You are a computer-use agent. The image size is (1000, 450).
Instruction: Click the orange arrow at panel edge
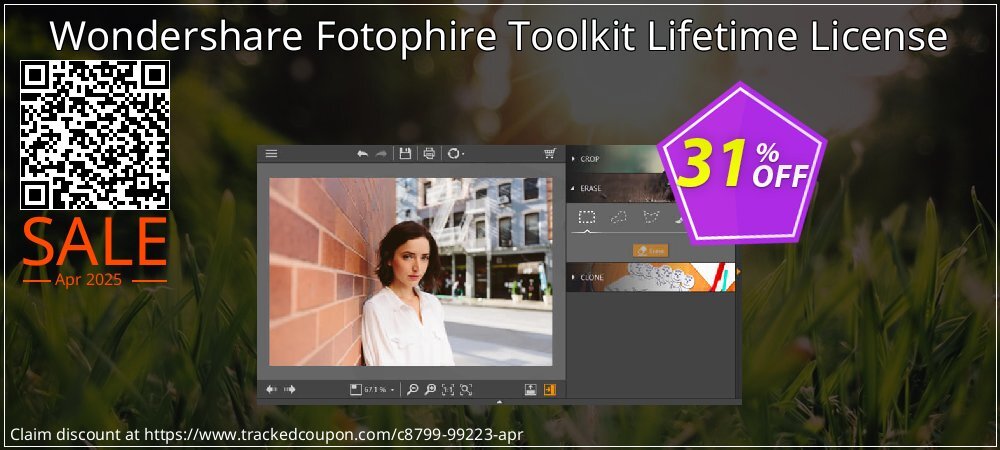[739, 272]
